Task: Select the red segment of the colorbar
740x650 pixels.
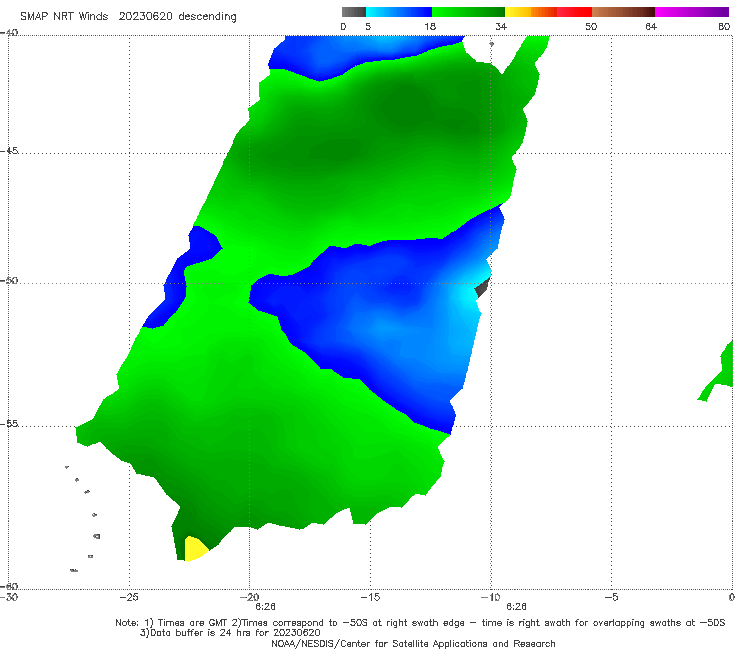Action: (x=574, y=12)
